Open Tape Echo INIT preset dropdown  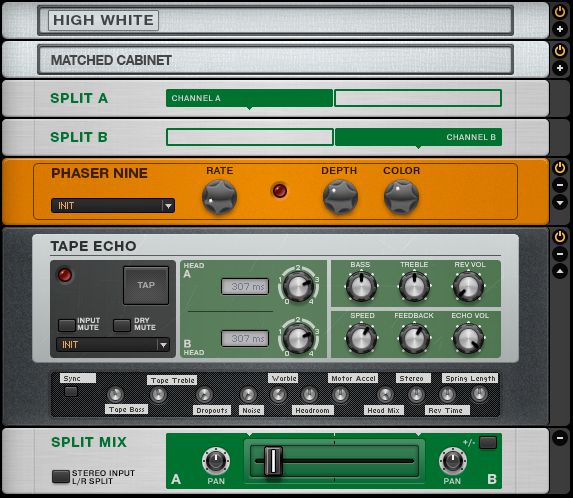coord(113,345)
